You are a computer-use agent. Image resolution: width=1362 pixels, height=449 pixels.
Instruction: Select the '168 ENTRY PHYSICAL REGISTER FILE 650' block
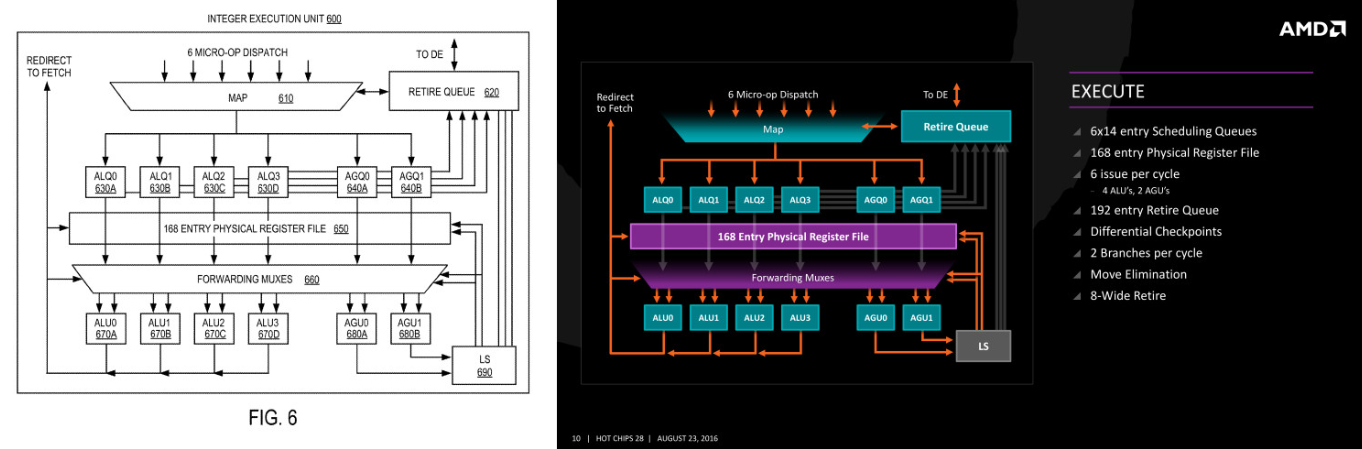pos(259,228)
